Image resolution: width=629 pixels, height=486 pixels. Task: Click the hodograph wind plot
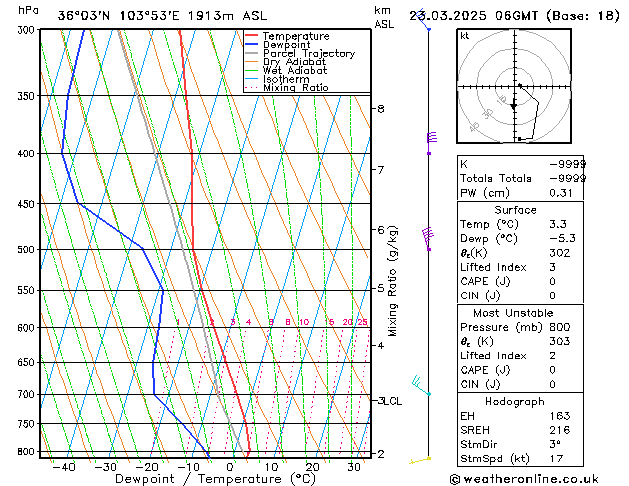point(514,86)
